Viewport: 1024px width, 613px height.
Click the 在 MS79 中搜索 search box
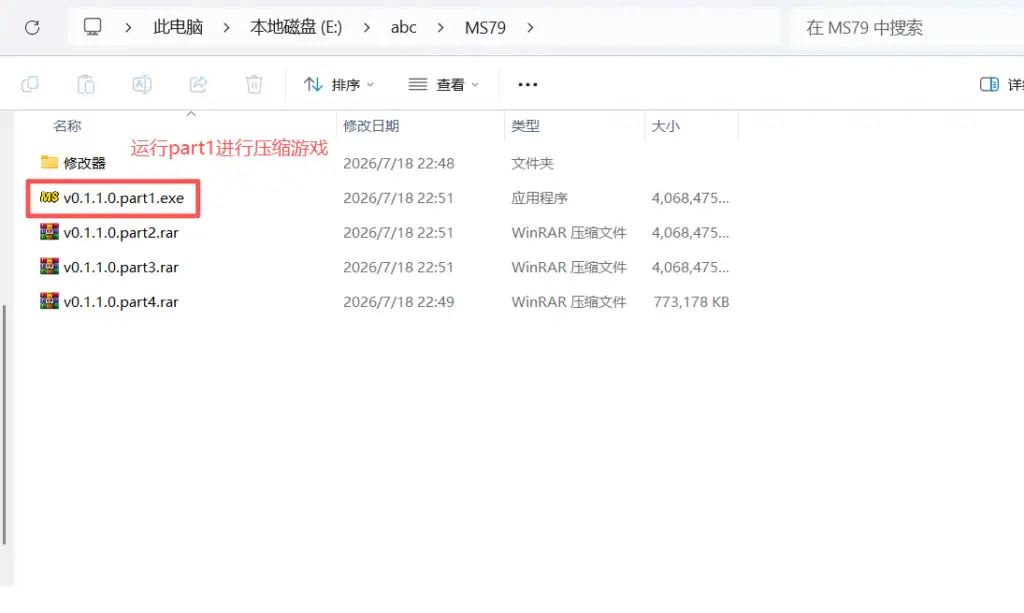pos(908,27)
